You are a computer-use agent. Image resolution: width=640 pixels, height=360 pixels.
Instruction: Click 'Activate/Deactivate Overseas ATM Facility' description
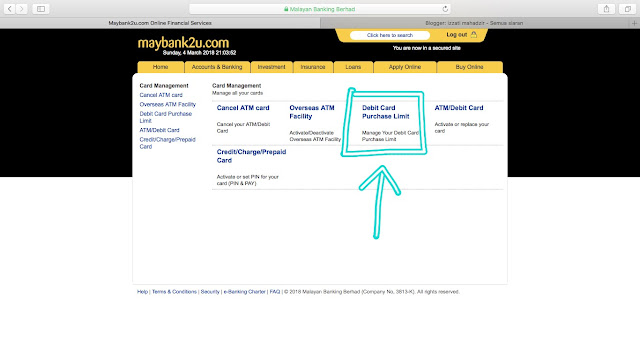pyautogui.click(x=315, y=136)
